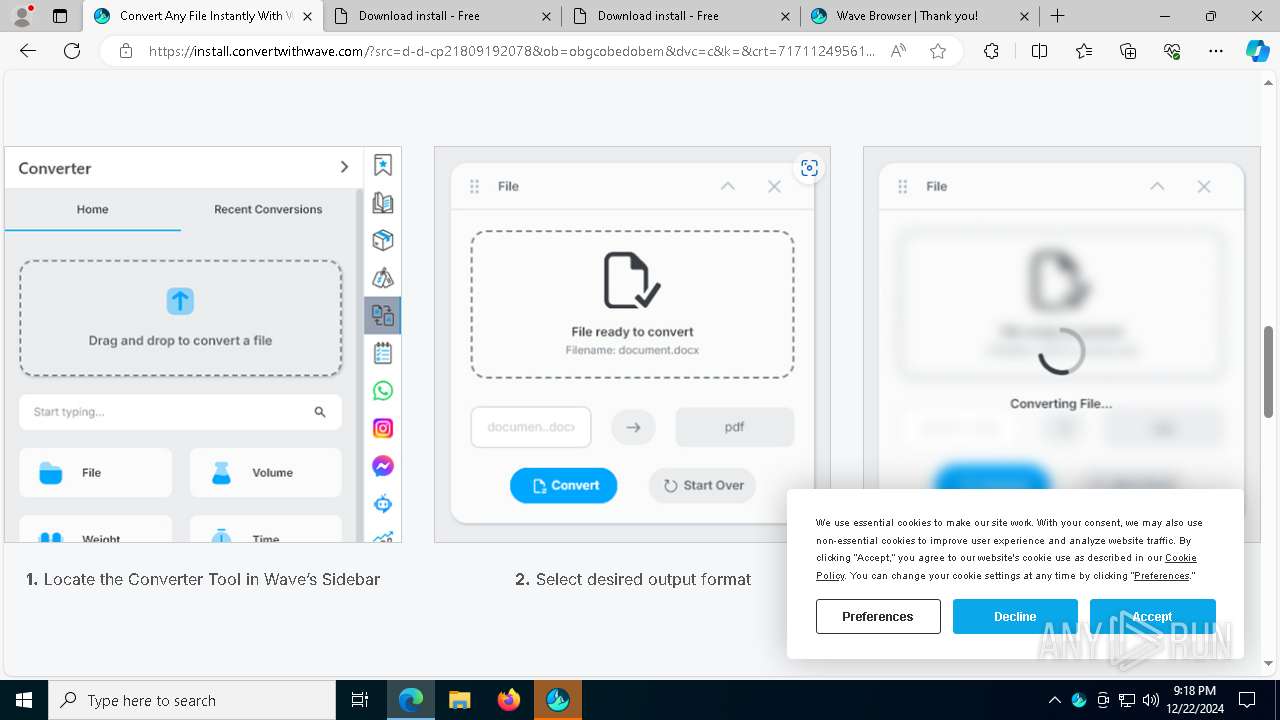View site information via the padlock icon
Image resolution: width=1280 pixels, height=720 pixels.
click(x=125, y=51)
